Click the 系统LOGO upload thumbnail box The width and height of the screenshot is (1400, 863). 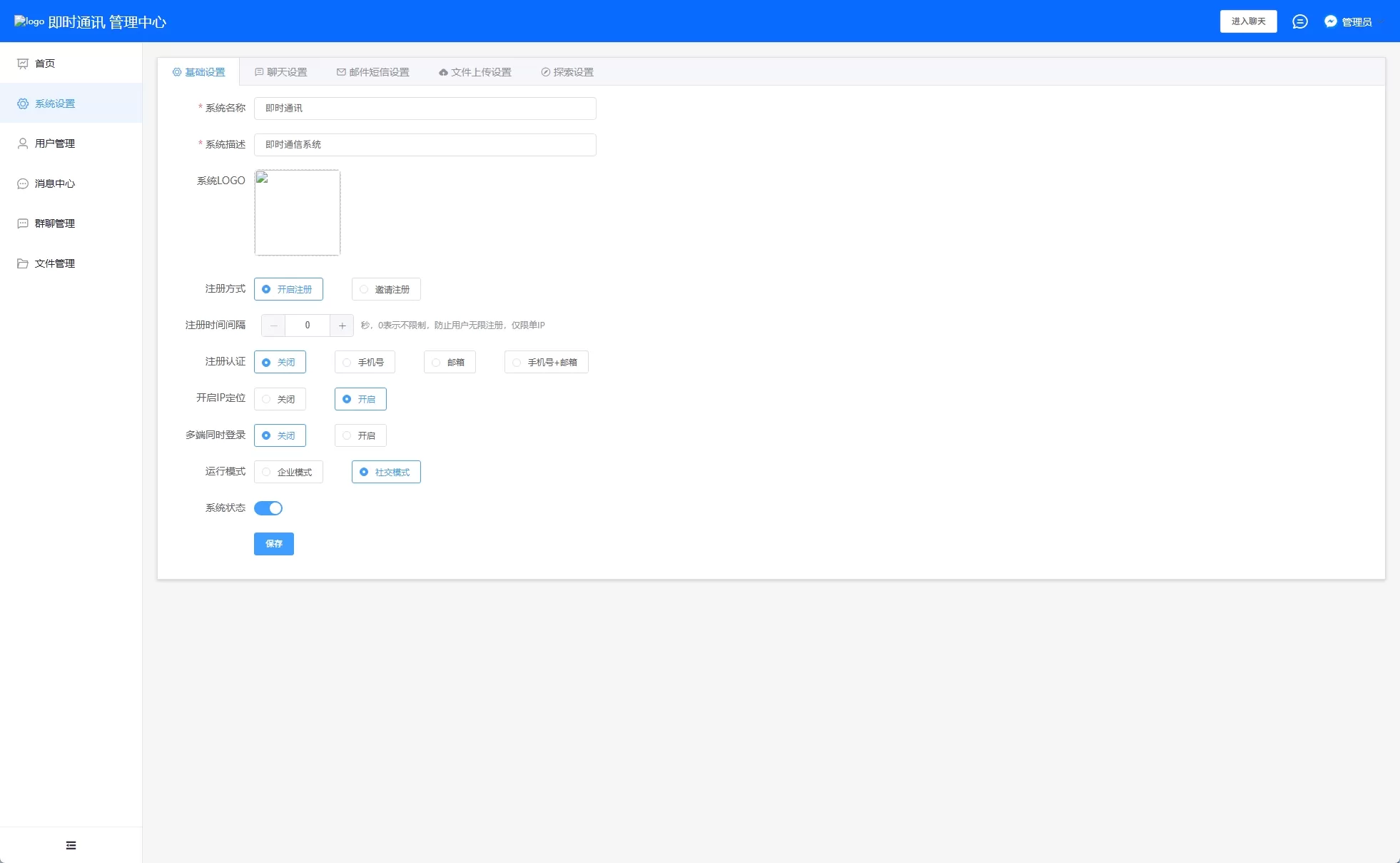click(298, 213)
